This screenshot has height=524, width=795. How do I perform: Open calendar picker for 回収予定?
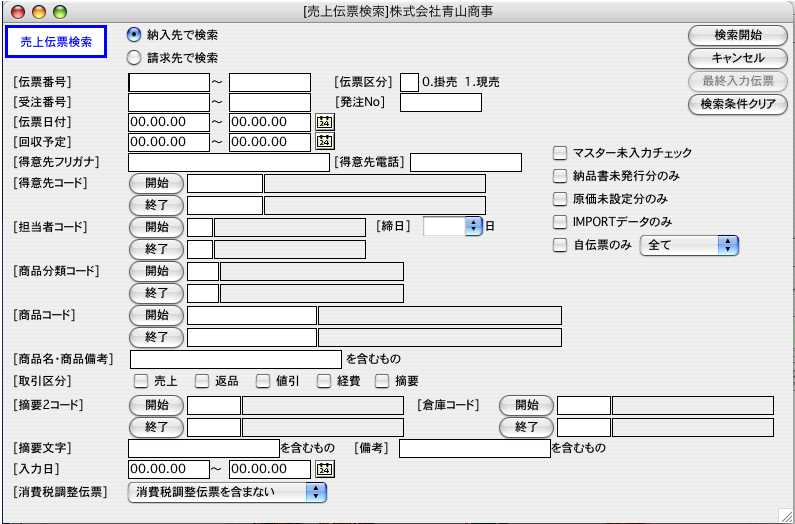[x=324, y=142]
